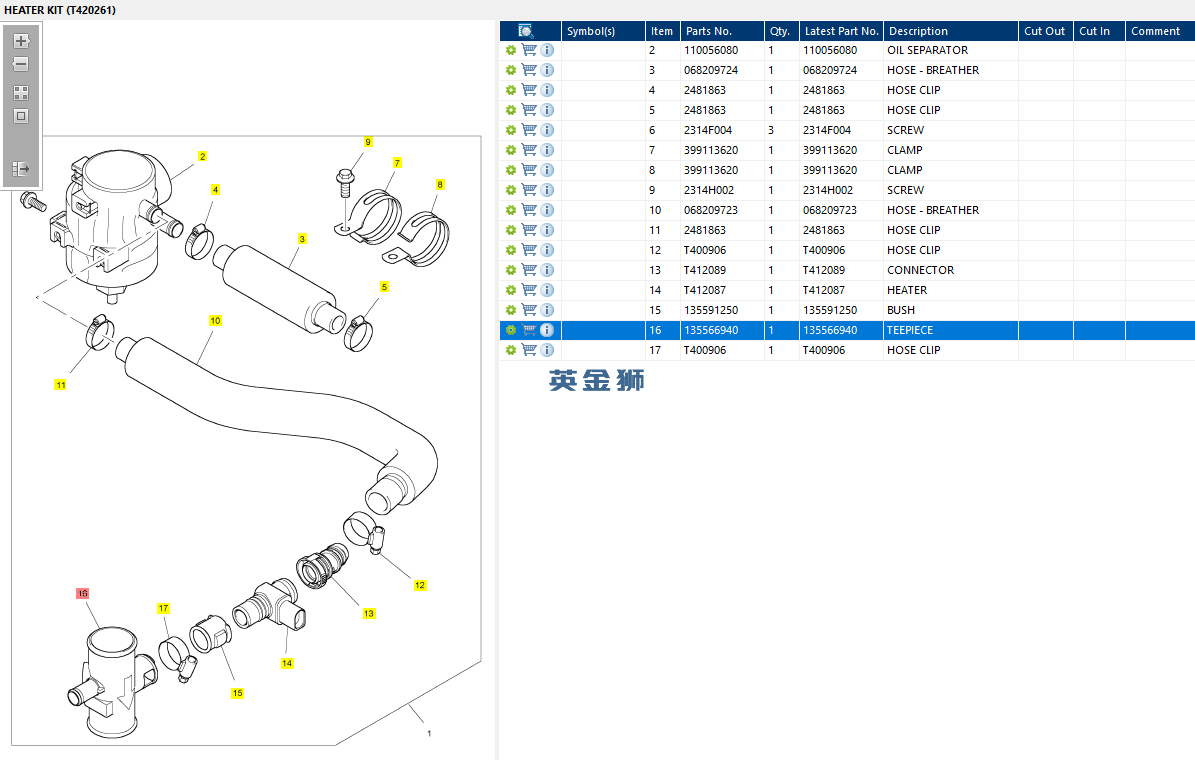The image size is (1195, 760).
Task: Sort by Qty. column header
Action: click(781, 31)
